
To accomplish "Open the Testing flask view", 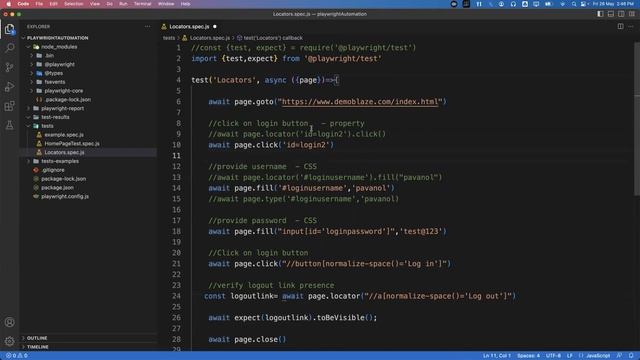I will pyautogui.click(x=9, y=125).
